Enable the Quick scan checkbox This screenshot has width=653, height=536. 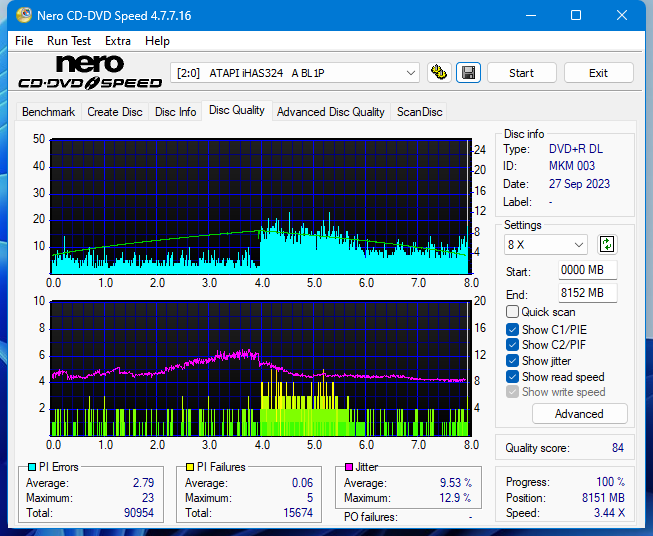point(512,312)
